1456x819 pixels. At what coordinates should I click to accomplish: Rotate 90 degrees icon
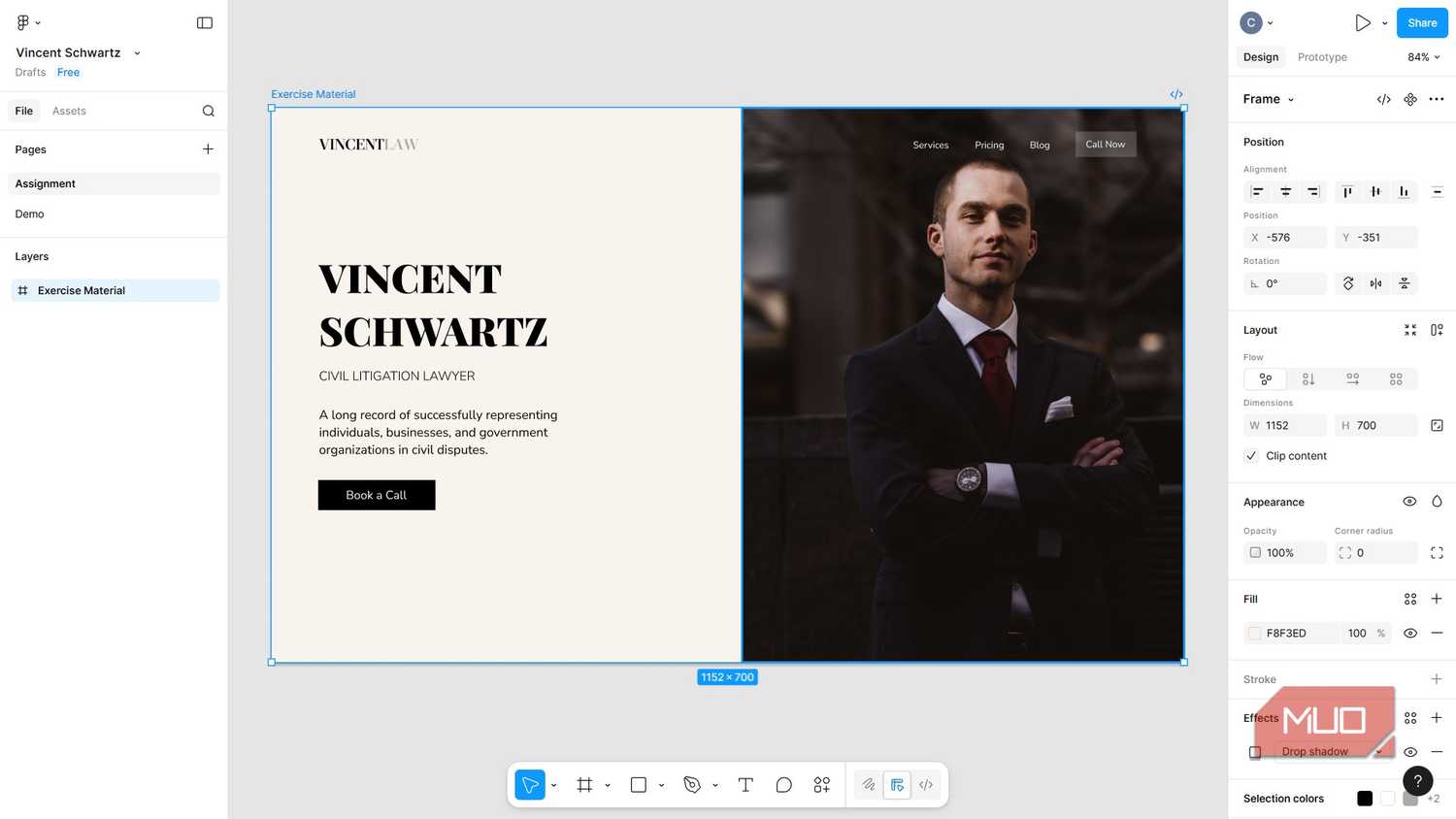point(1348,283)
